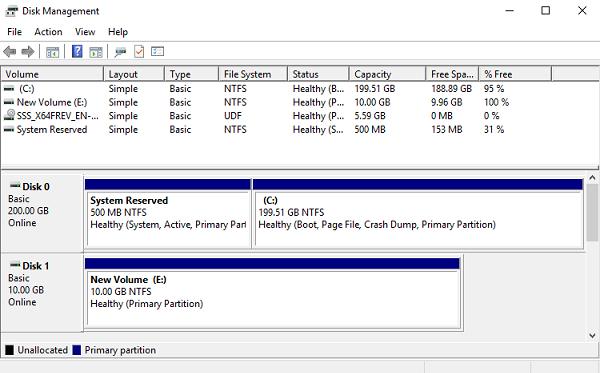Click the 153 MB free space cell
The width and height of the screenshot is (600, 373).
click(447, 130)
